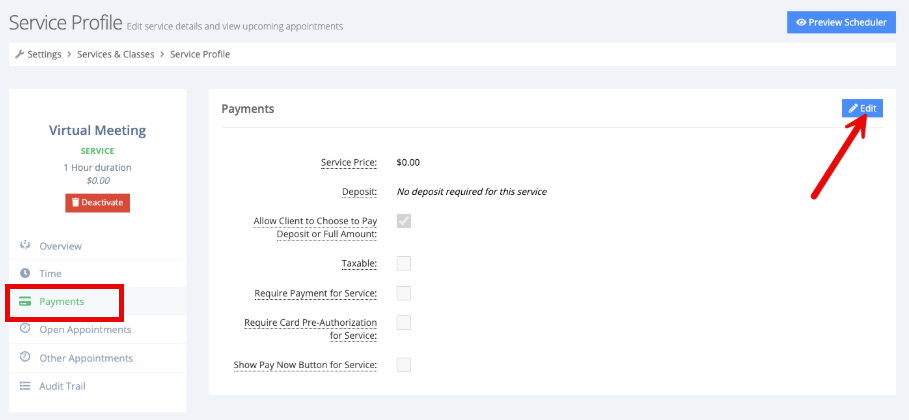Viewport: 909px width, 420px height.
Task: Click the Show Pay Now Button label
Action: coord(306,364)
